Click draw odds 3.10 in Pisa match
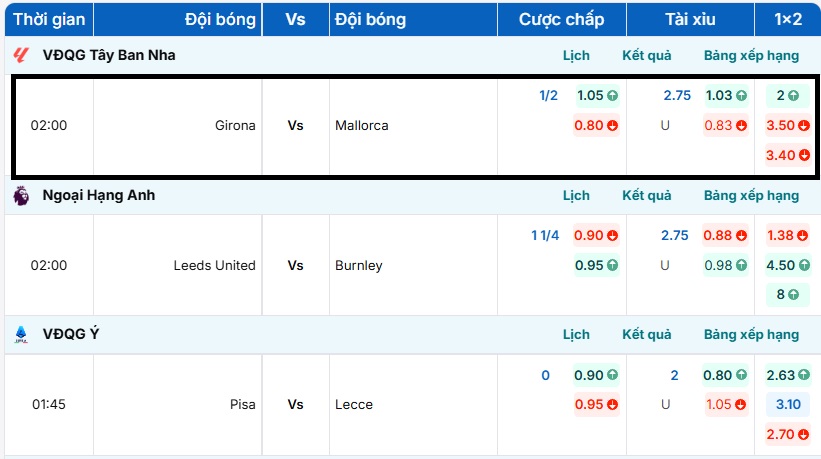Image resolution: width=821 pixels, height=459 pixels. point(787,405)
